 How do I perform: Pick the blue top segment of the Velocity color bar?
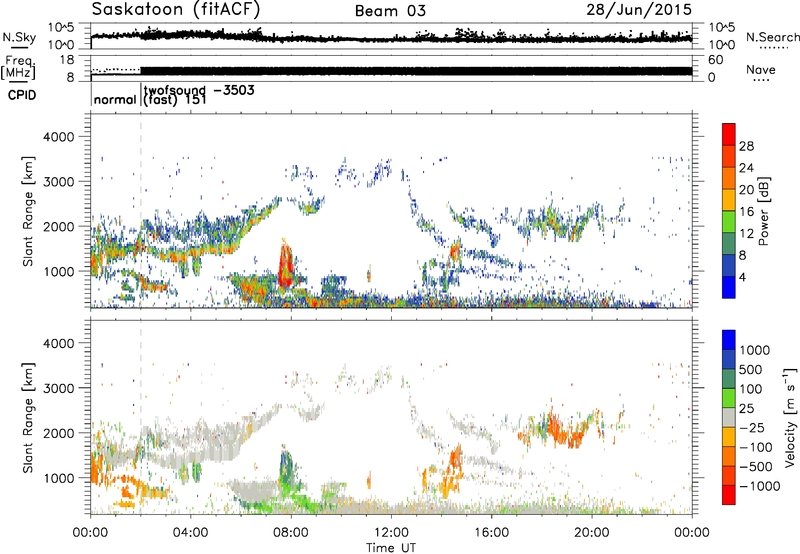tap(729, 340)
